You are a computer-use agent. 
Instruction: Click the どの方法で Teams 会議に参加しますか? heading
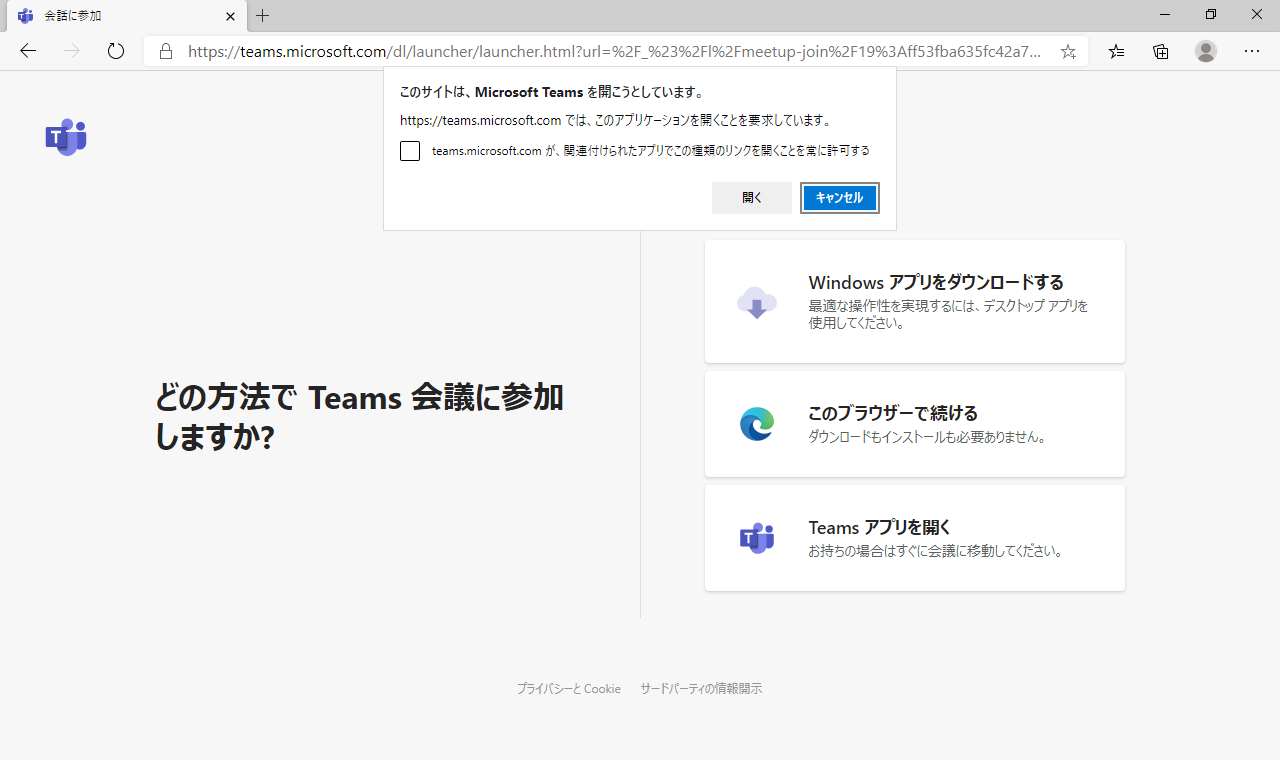click(359, 417)
